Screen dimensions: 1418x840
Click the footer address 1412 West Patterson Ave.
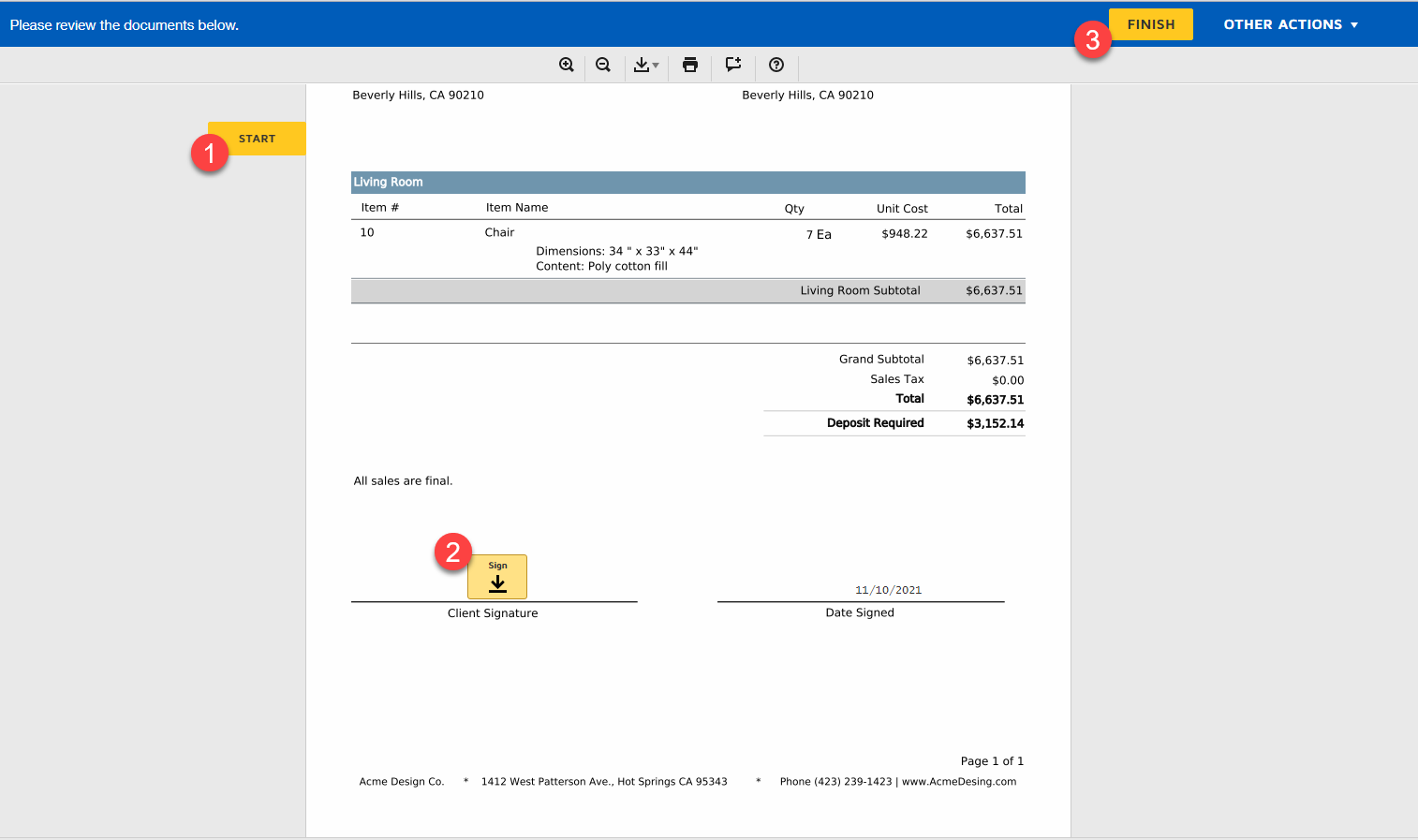(604, 782)
